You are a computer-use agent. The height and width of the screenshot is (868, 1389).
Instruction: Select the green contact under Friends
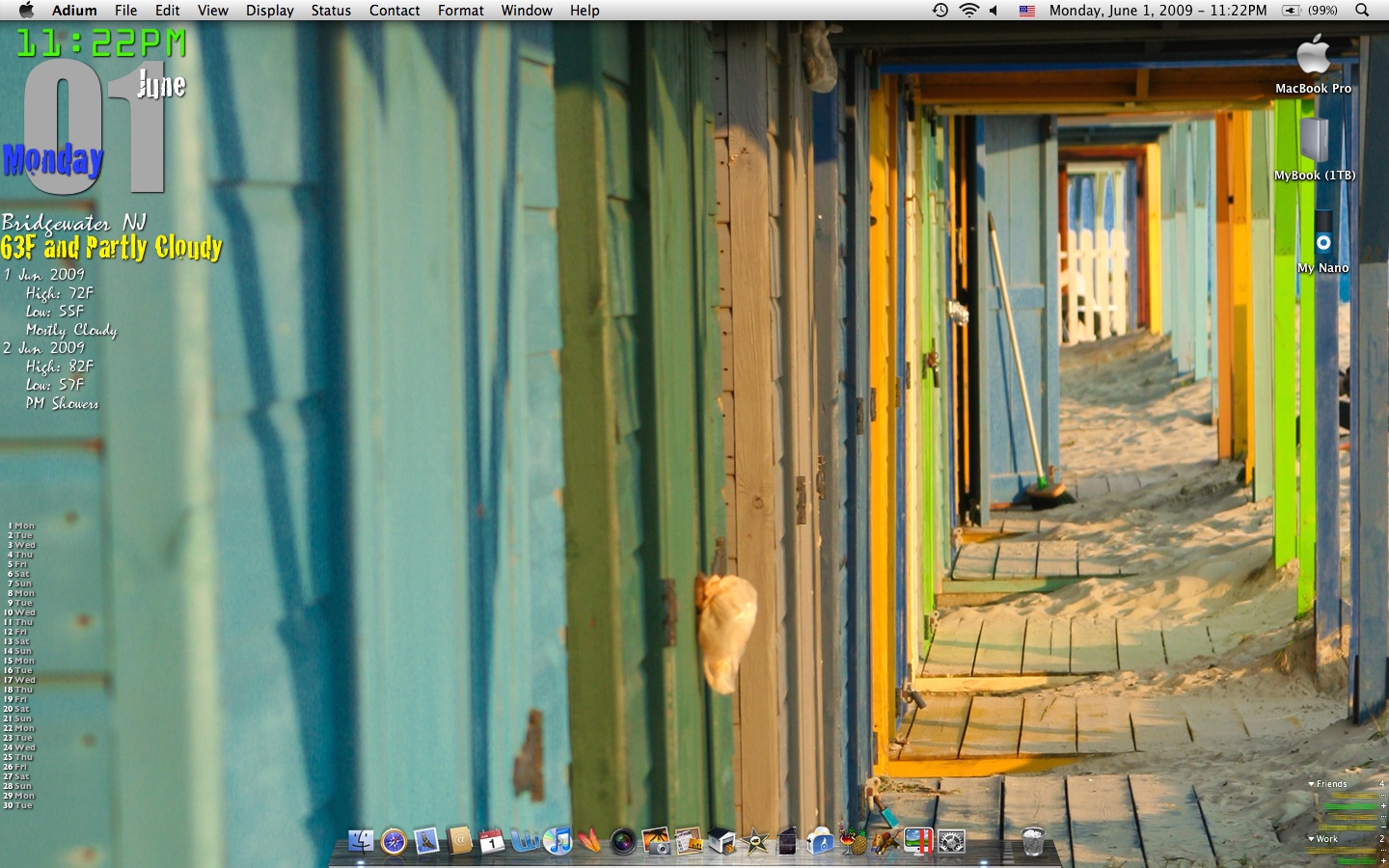pyautogui.click(x=1349, y=805)
